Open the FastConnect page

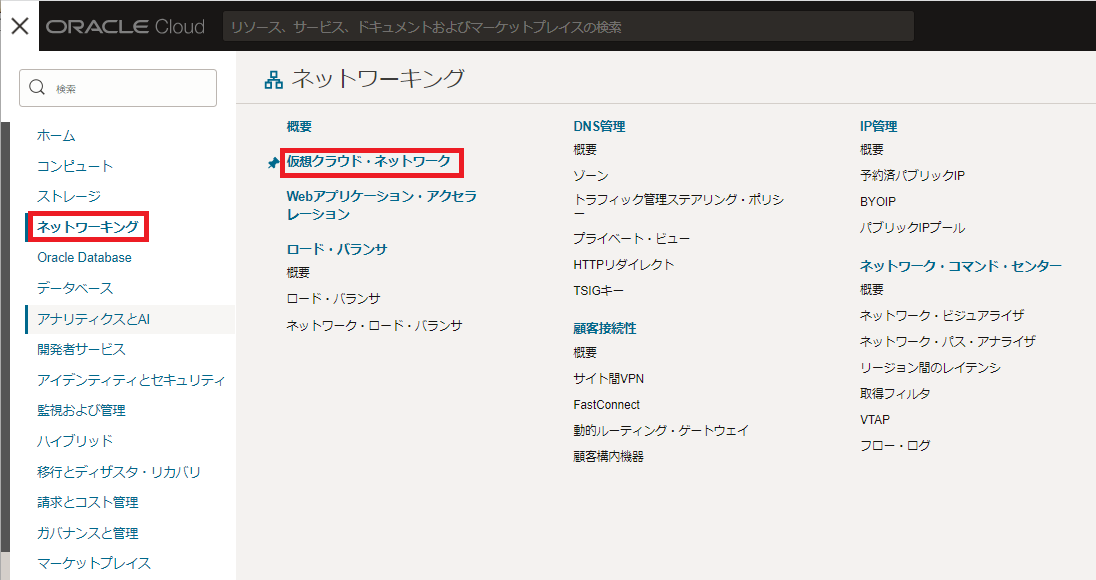[606, 405]
